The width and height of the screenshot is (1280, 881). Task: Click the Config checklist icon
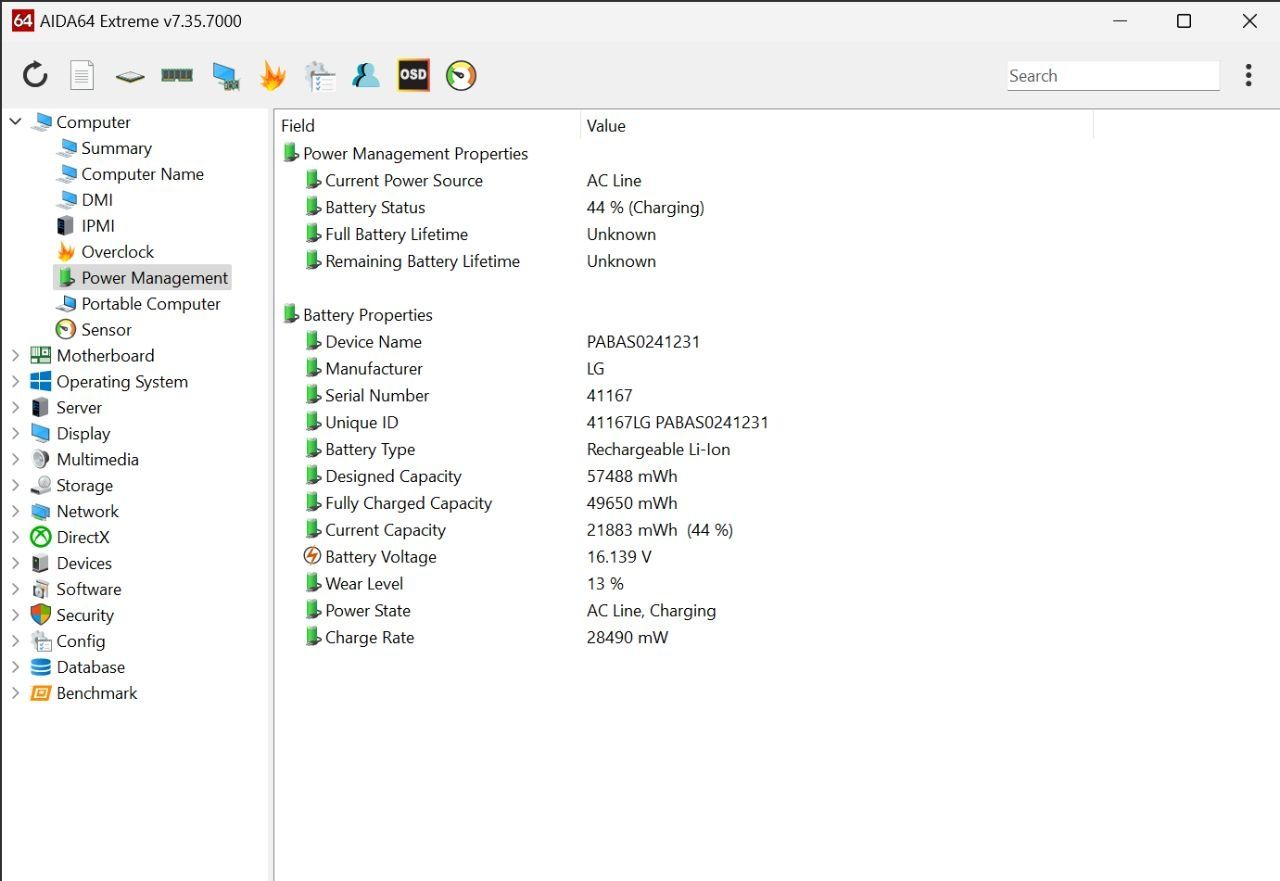point(41,641)
